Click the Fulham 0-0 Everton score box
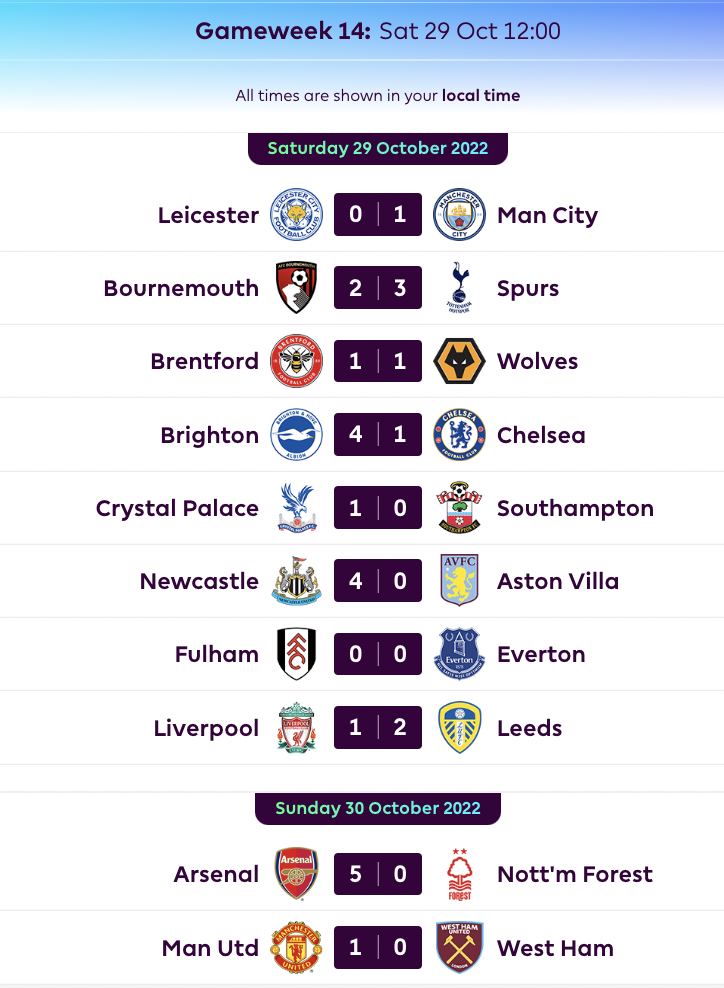Screen dimensions: 724x988 click(x=377, y=654)
